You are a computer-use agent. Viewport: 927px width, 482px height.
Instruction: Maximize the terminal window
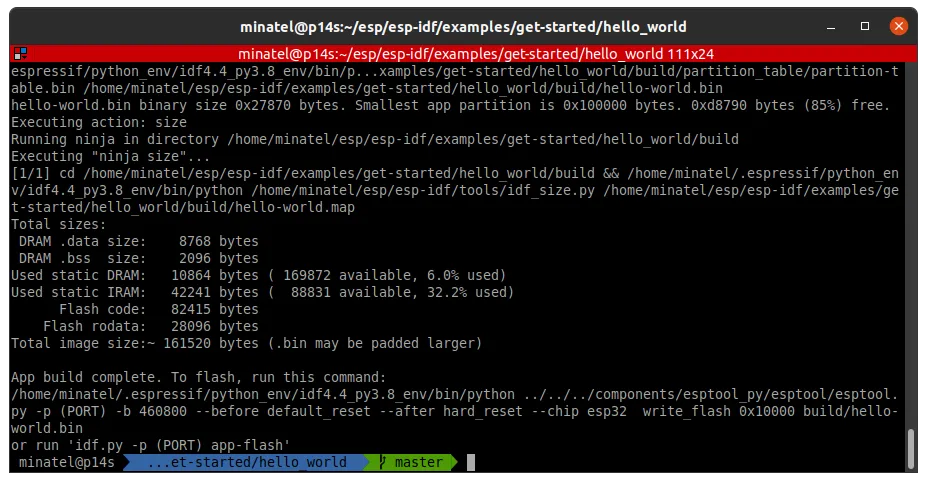(866, 23)
